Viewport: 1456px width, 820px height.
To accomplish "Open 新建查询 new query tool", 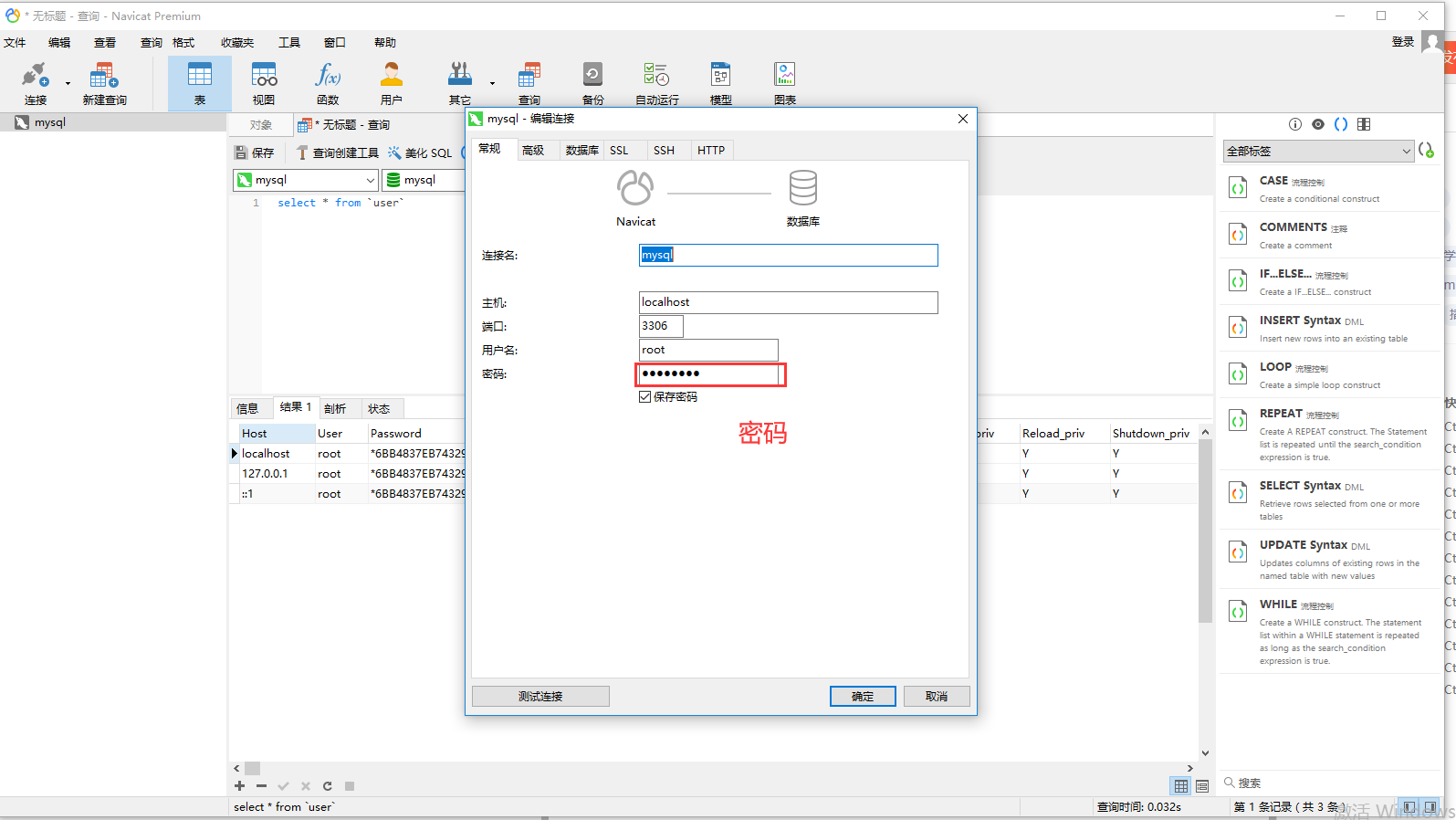I will tap(104, 83).
